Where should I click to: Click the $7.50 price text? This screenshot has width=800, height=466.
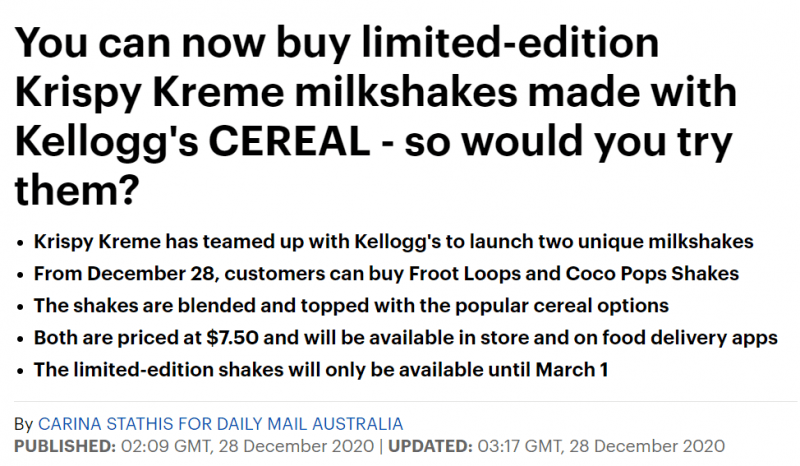233,338
